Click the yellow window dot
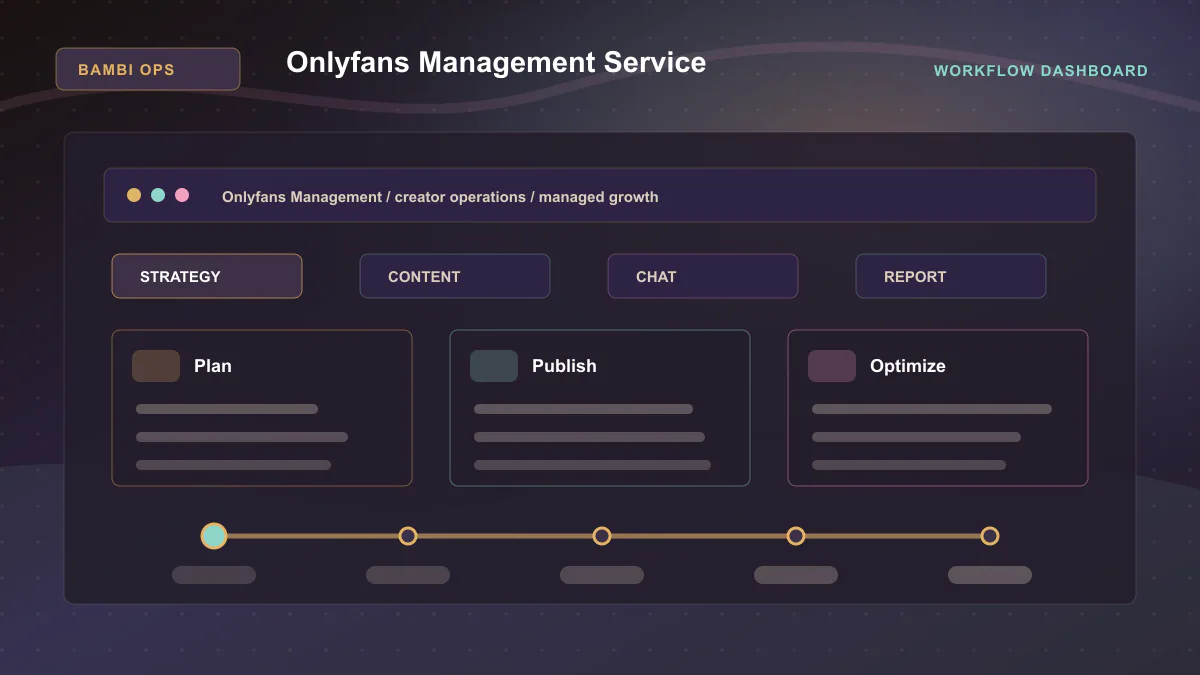1200x675 pixels. 134,195
